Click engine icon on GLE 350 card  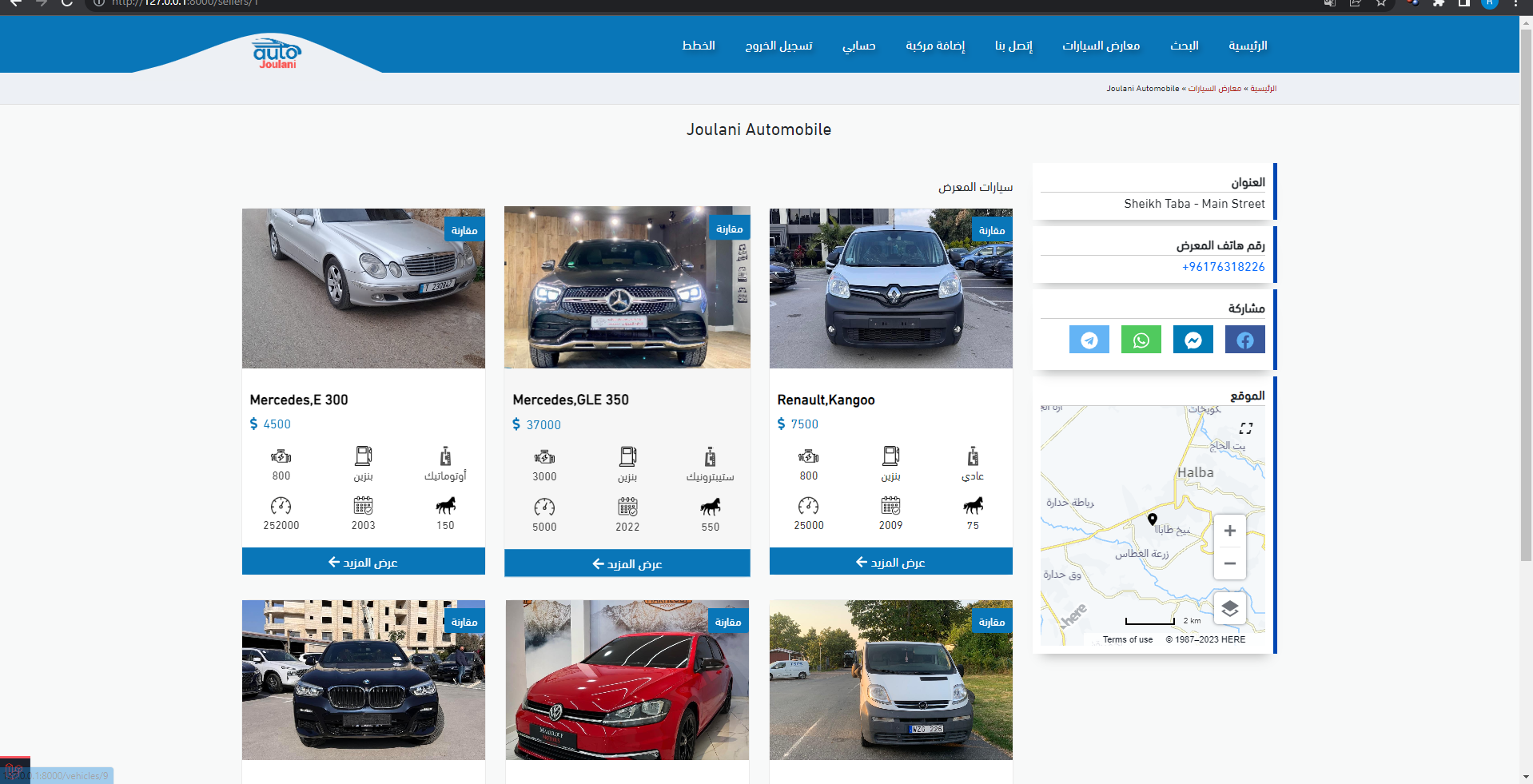(544, 457)
